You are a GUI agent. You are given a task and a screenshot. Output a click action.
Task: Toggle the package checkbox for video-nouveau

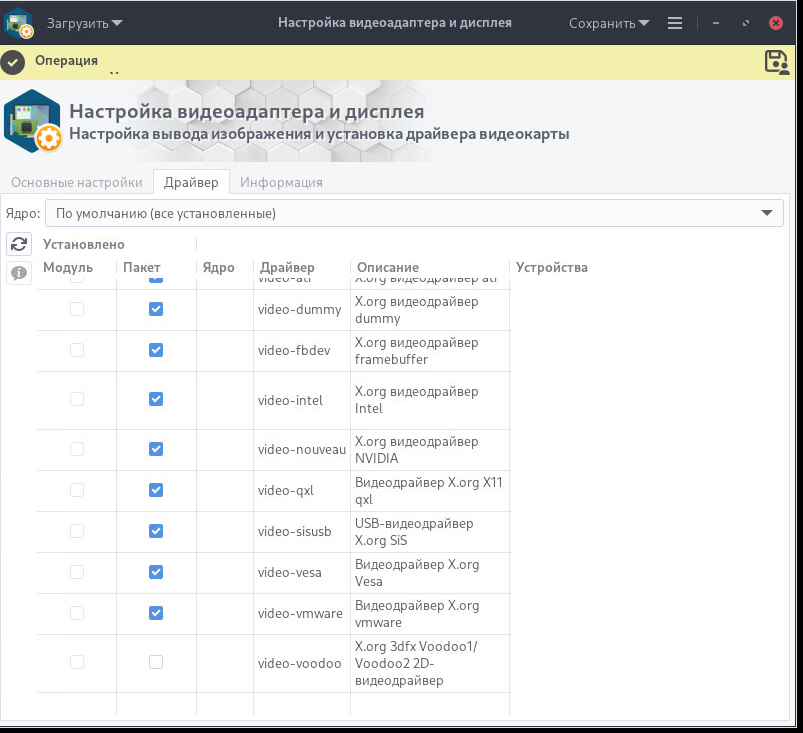tap(156, 449)
